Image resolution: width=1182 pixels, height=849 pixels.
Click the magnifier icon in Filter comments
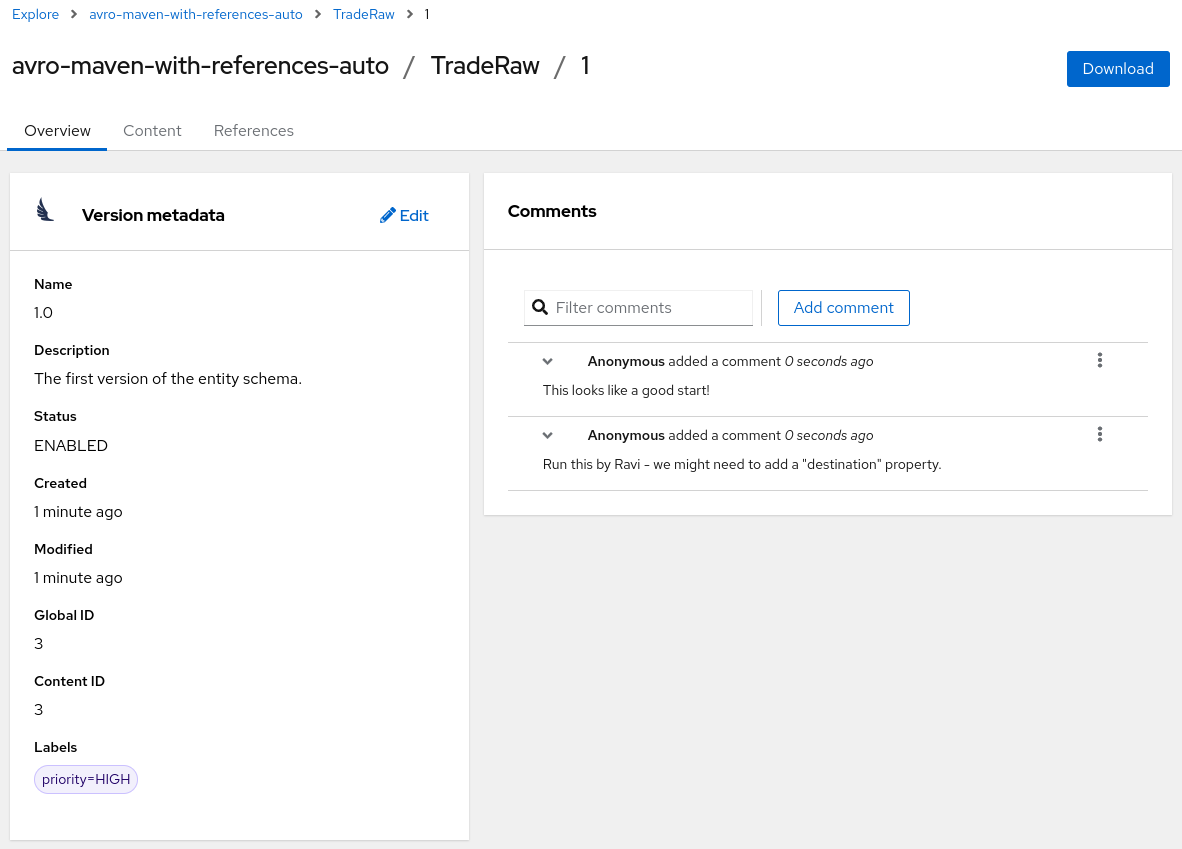pyautogui.click(x=541, y=307)
